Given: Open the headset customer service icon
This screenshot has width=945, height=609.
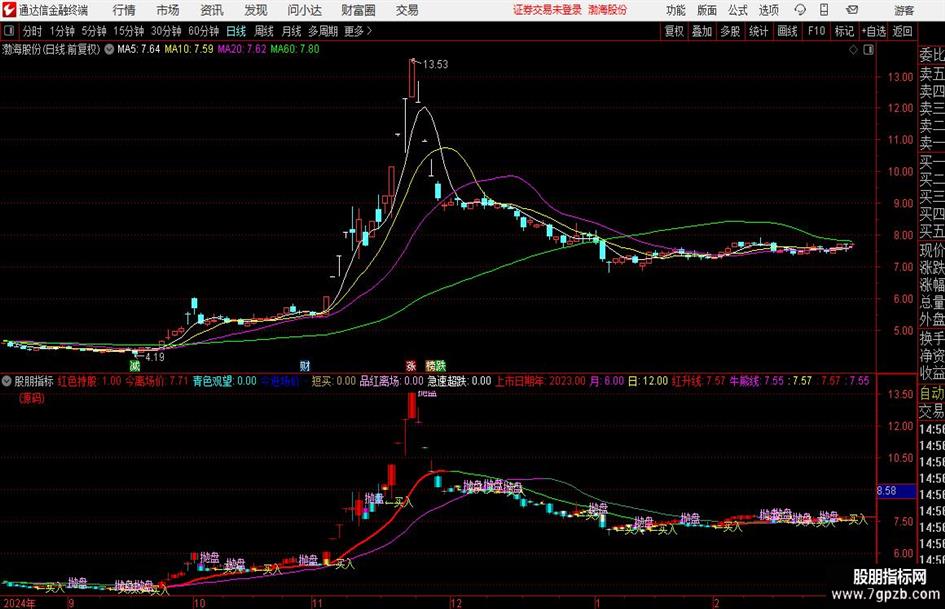Looking at the screenshot, I should point(800,10).
